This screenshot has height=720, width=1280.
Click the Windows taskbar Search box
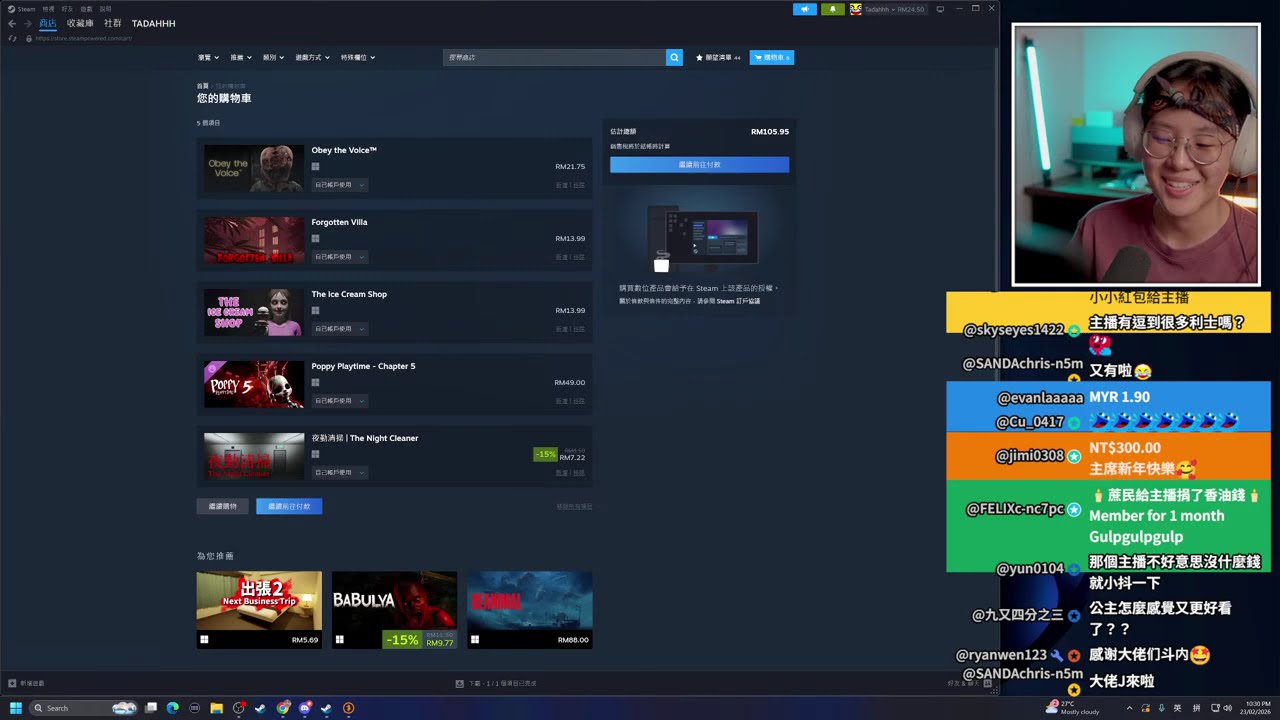84,708
